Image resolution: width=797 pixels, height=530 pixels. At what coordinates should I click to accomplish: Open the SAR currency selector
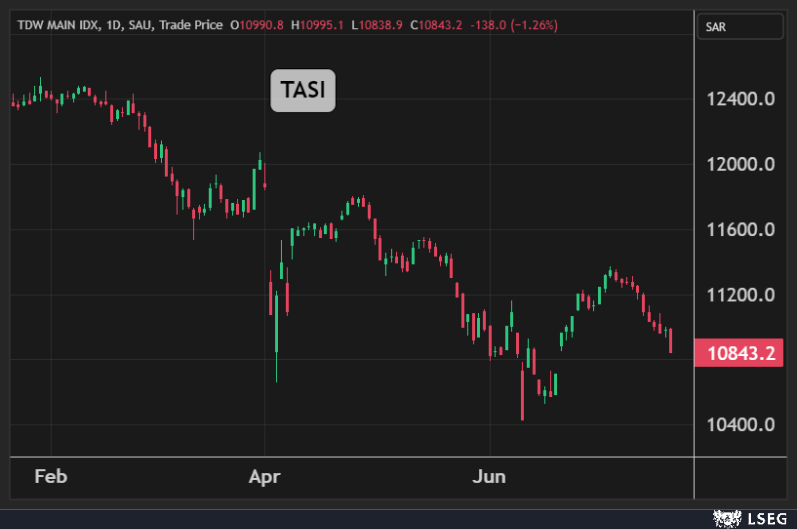pos(742,27)
